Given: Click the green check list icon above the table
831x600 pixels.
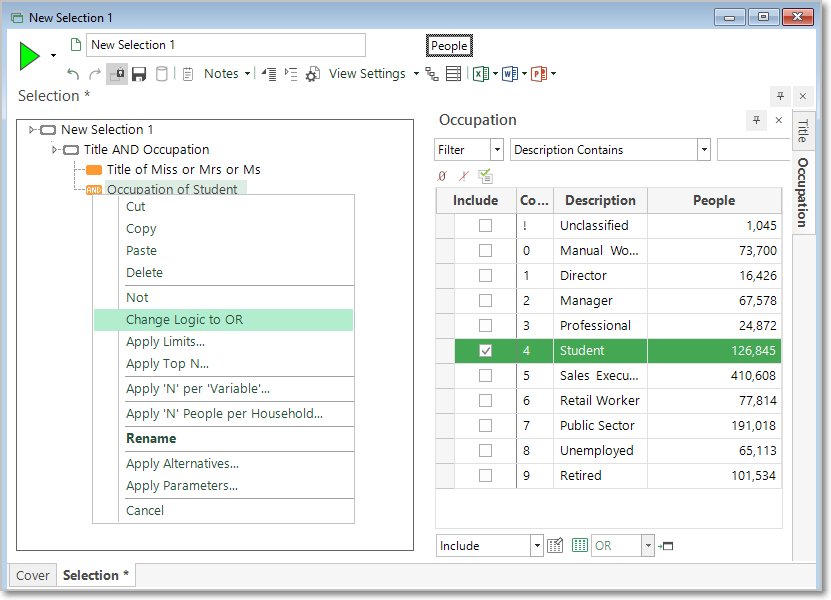Looking at the screenshot, I should point(485,176).
